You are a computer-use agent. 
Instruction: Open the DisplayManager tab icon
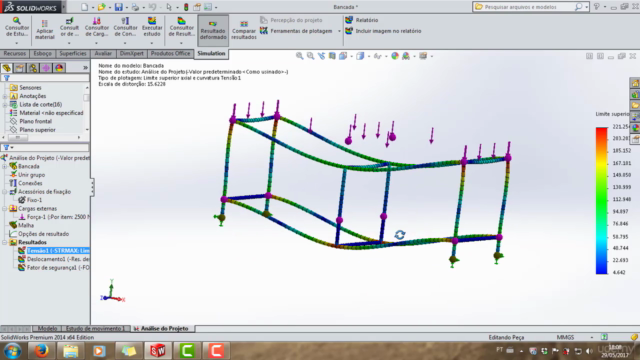(59, 68)
